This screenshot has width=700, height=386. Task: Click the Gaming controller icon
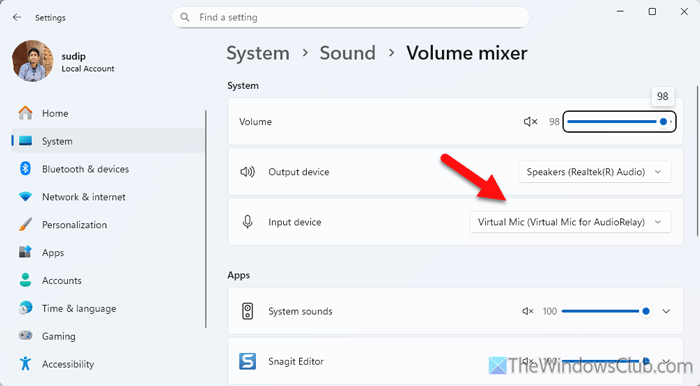pos(25,336)
